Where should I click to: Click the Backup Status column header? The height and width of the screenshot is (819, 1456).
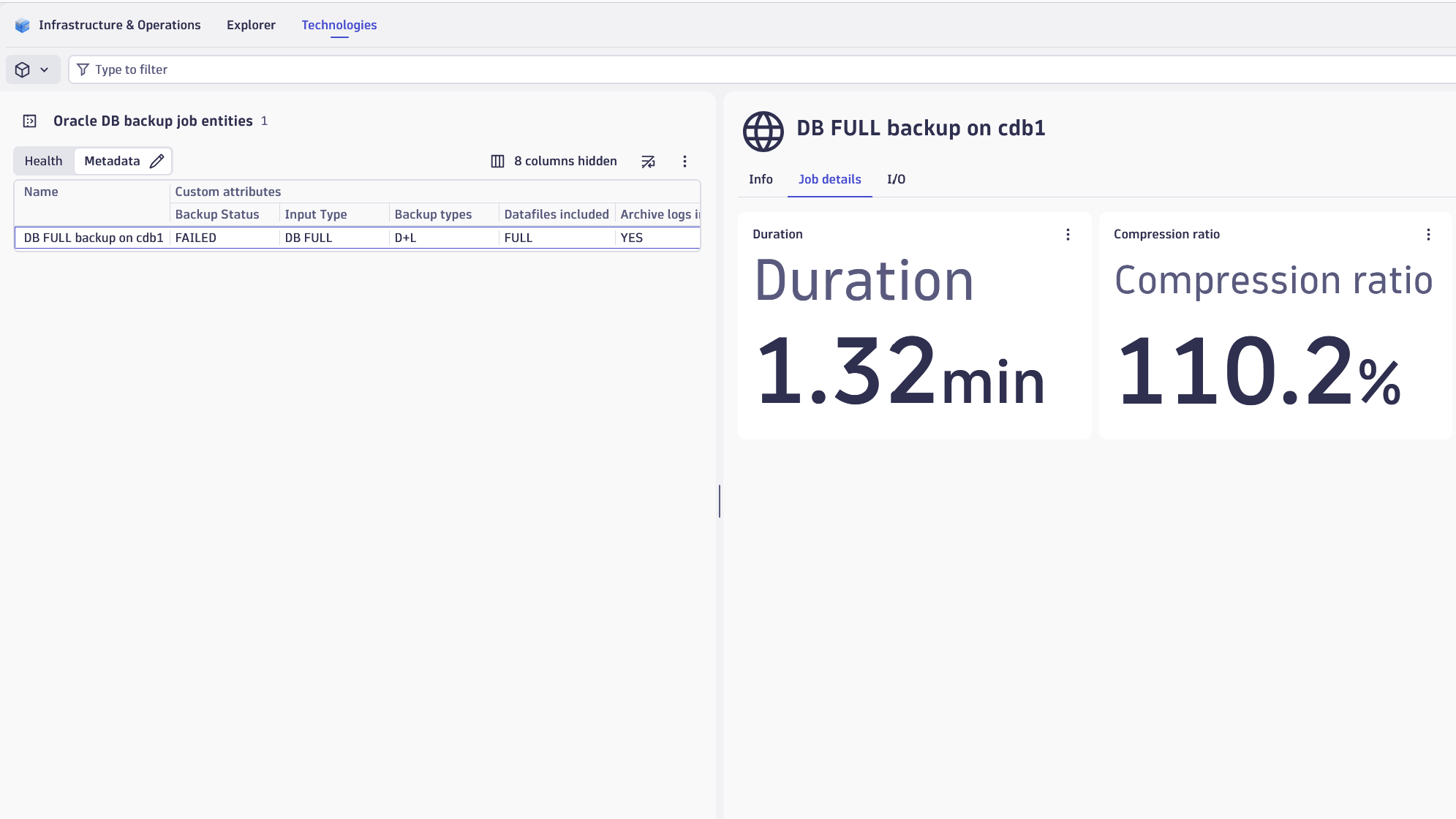pyautogui.click(x=217, y=214)
